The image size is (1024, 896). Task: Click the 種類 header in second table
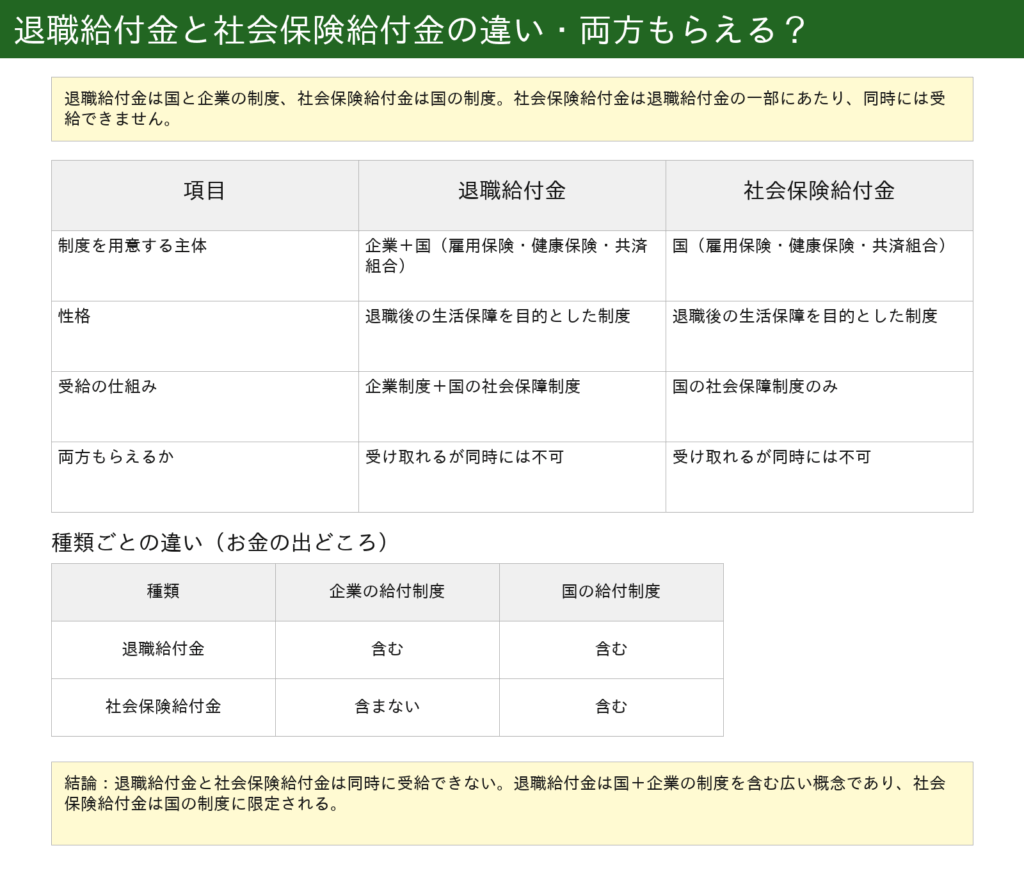point(160,592)
